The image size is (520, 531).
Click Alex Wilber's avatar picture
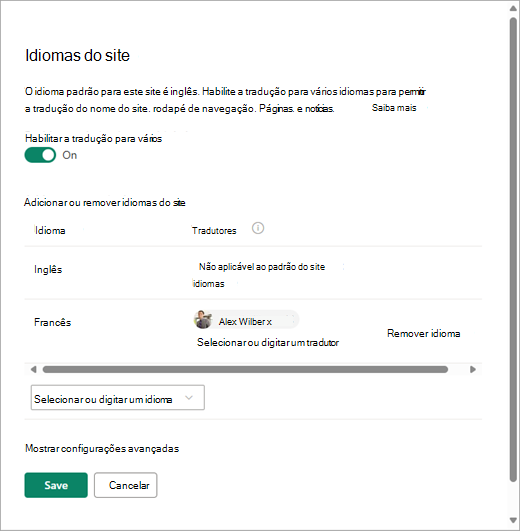pyautogui.click(x=203, y=319)
